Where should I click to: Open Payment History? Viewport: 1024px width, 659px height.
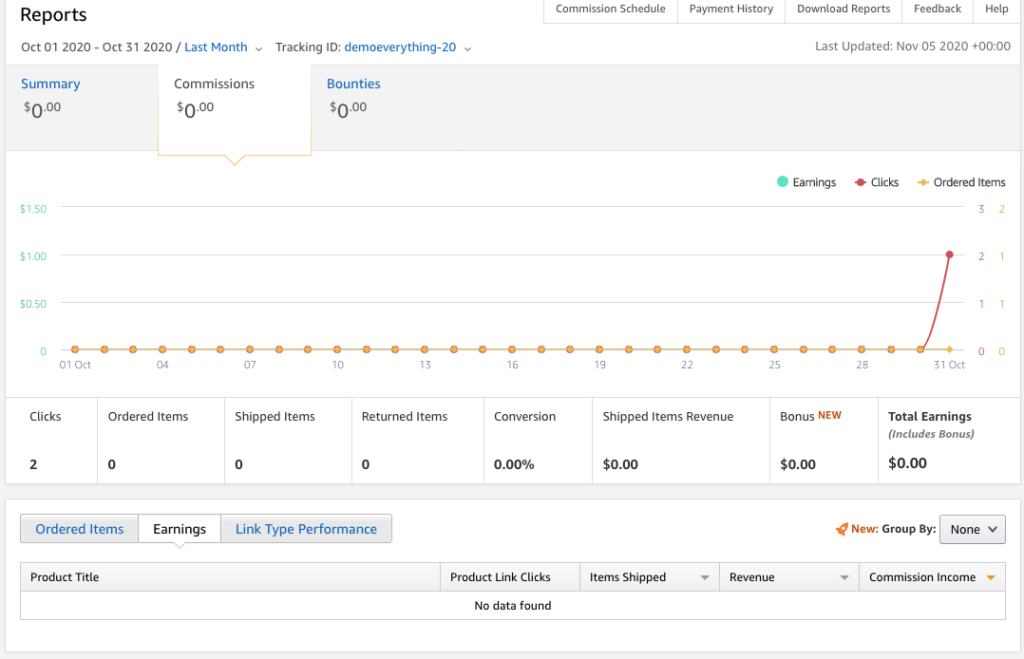coord(731,9)
